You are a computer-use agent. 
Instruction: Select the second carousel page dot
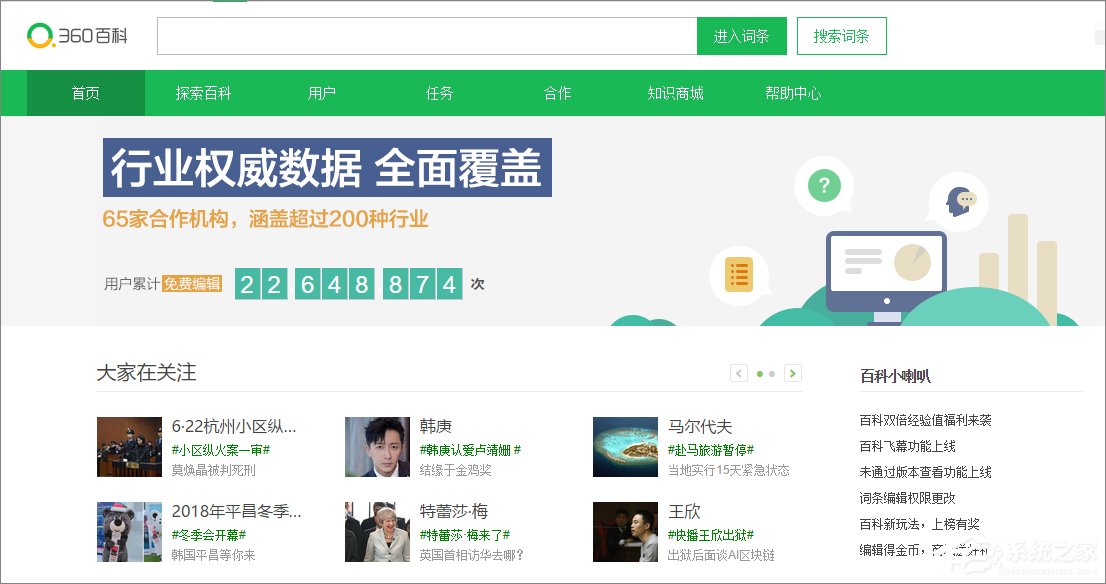tap(772, 374)
